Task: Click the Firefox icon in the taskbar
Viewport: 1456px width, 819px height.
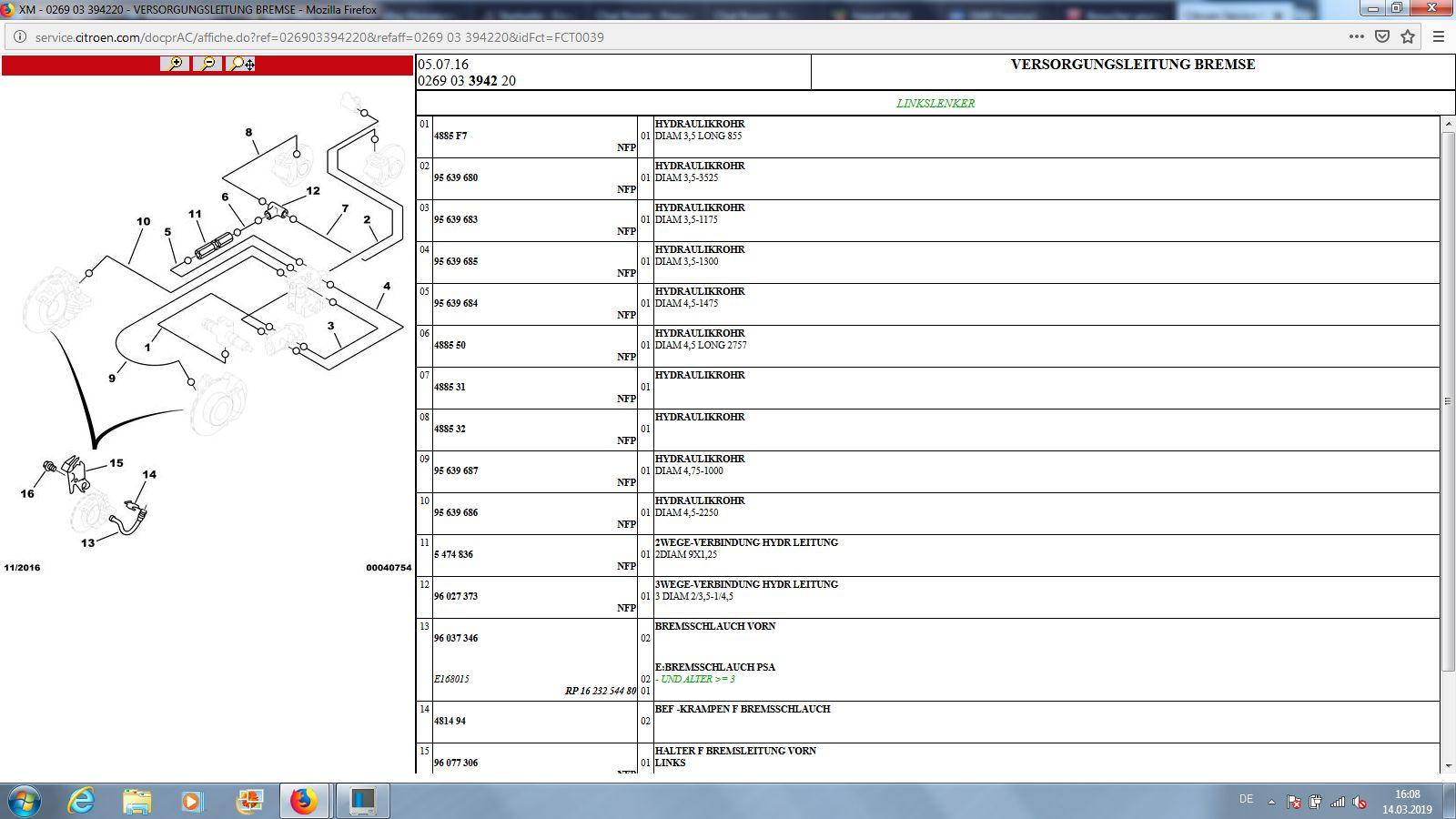Action: click(x=304, y=802)
